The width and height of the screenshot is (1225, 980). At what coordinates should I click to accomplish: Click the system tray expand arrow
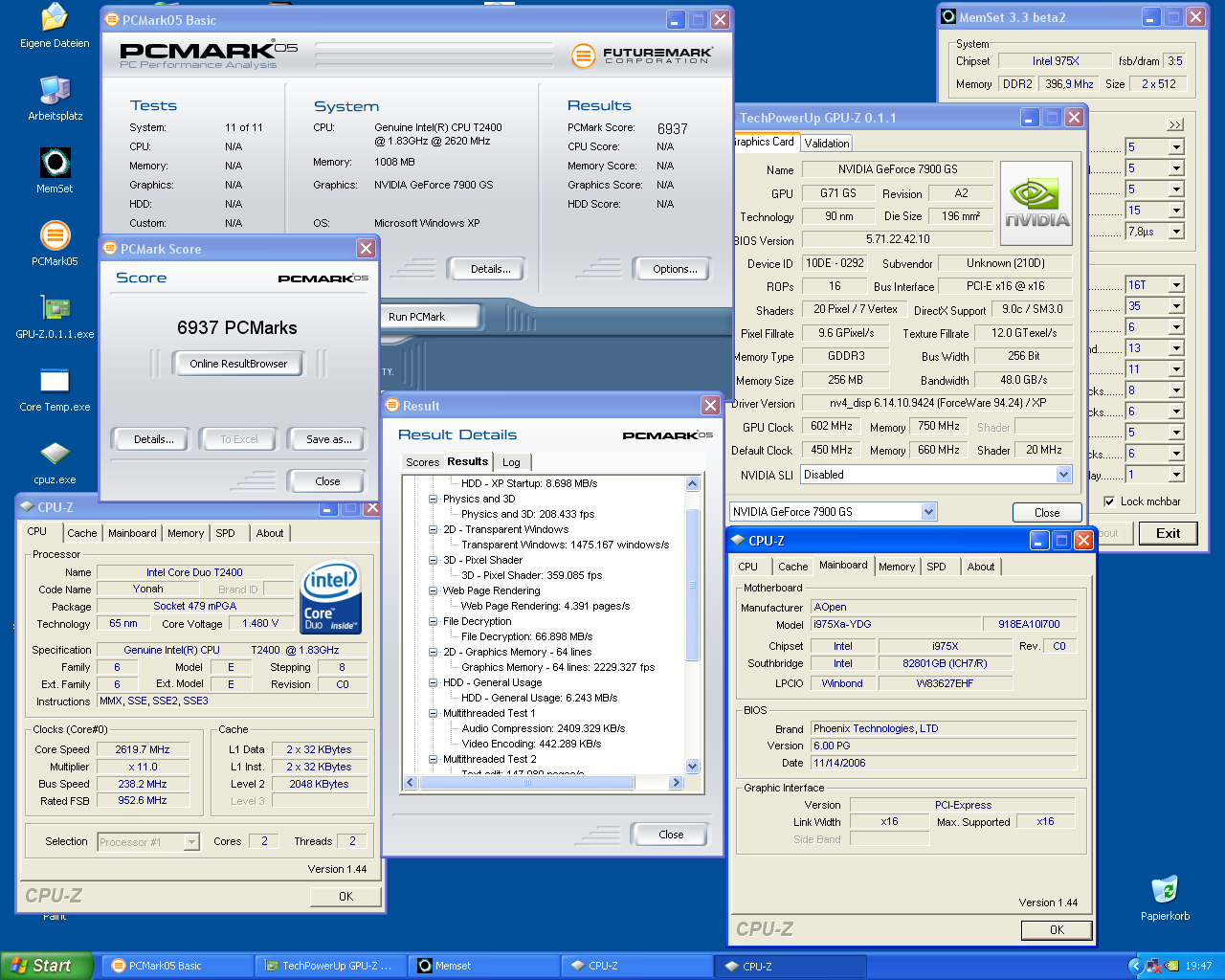[1135, 966]
